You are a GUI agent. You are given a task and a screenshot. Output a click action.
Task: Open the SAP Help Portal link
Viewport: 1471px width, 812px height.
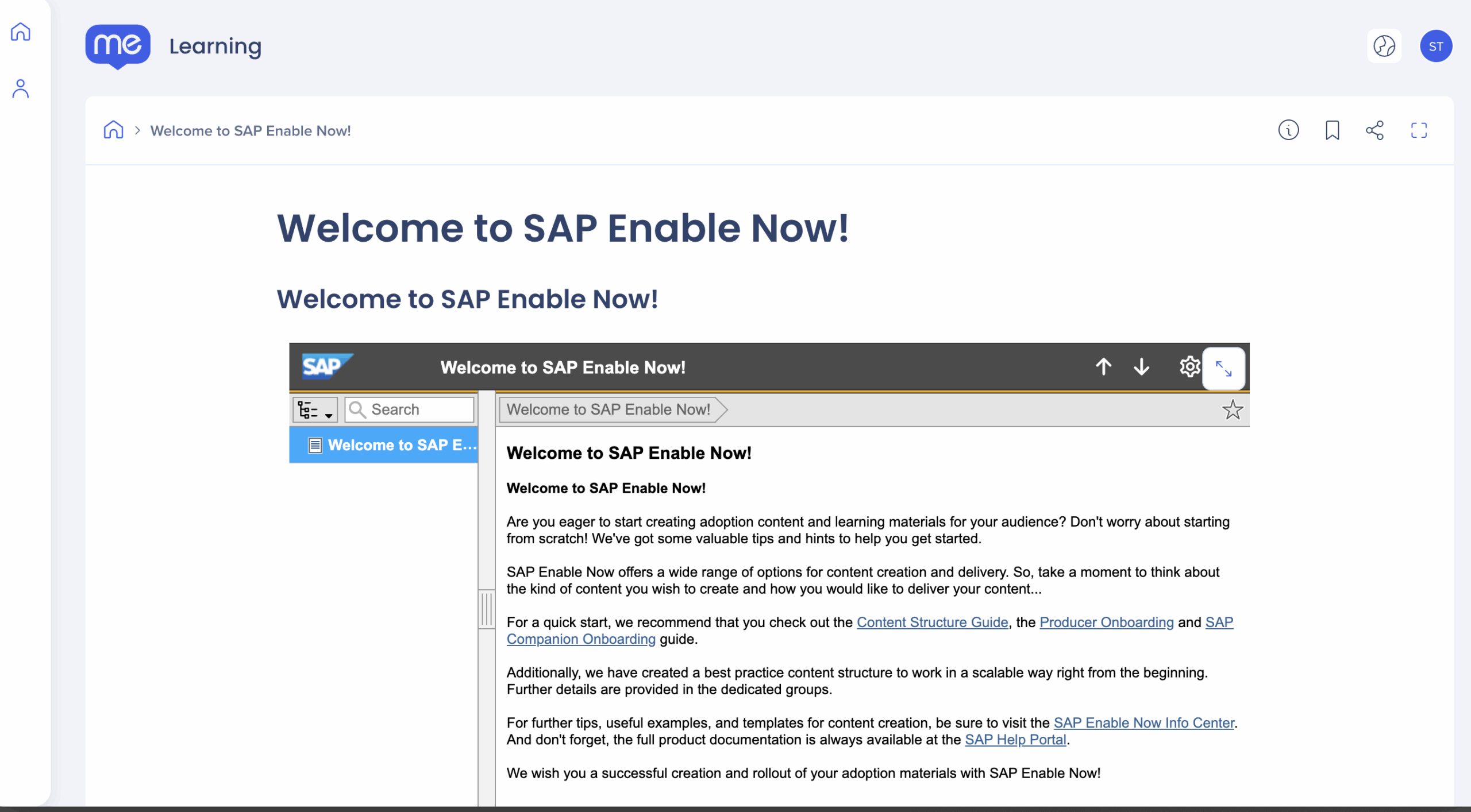pyautogui.click(x=1015, y=740)
